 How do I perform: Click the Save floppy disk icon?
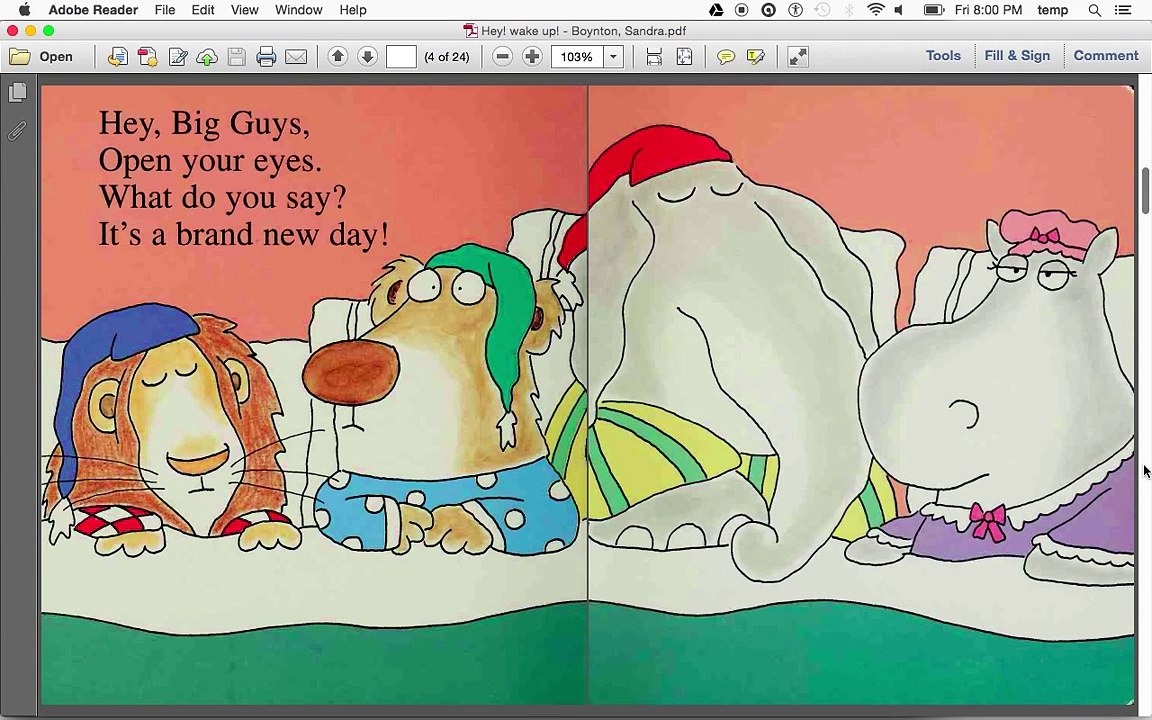237,57
